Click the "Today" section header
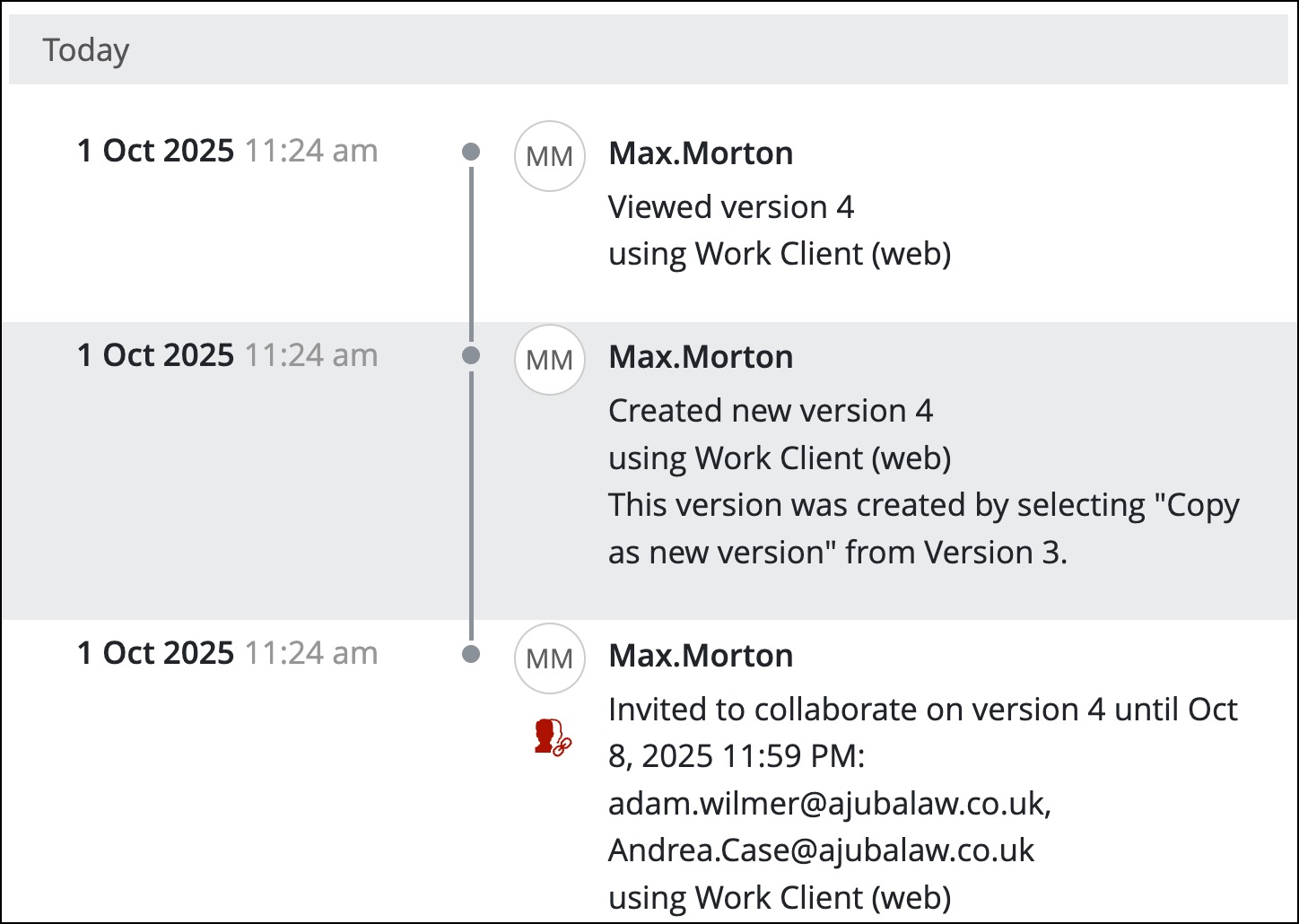 (86, 50)
